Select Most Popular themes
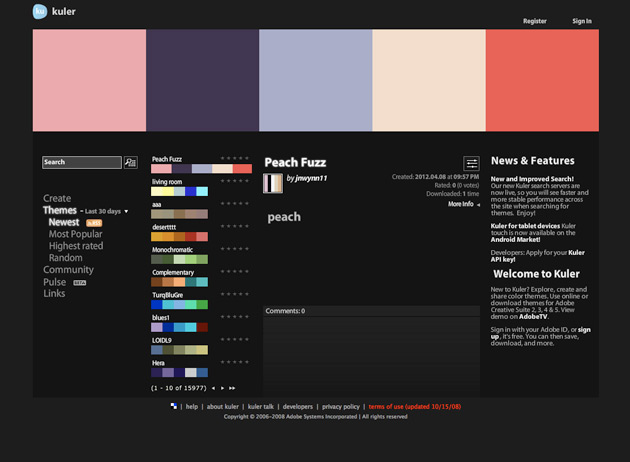Image resolution: width=630 pixels, height=462 pixels. coord(75,234)
